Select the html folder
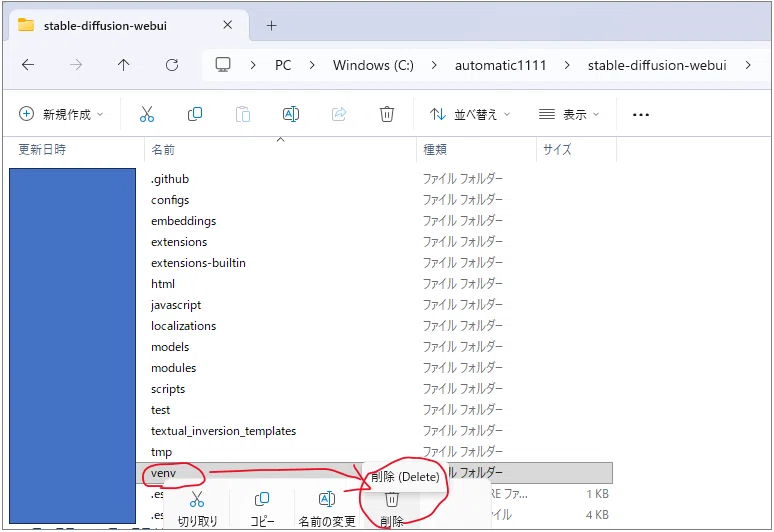This screenshot has height=532, width=774. [163, 284]
